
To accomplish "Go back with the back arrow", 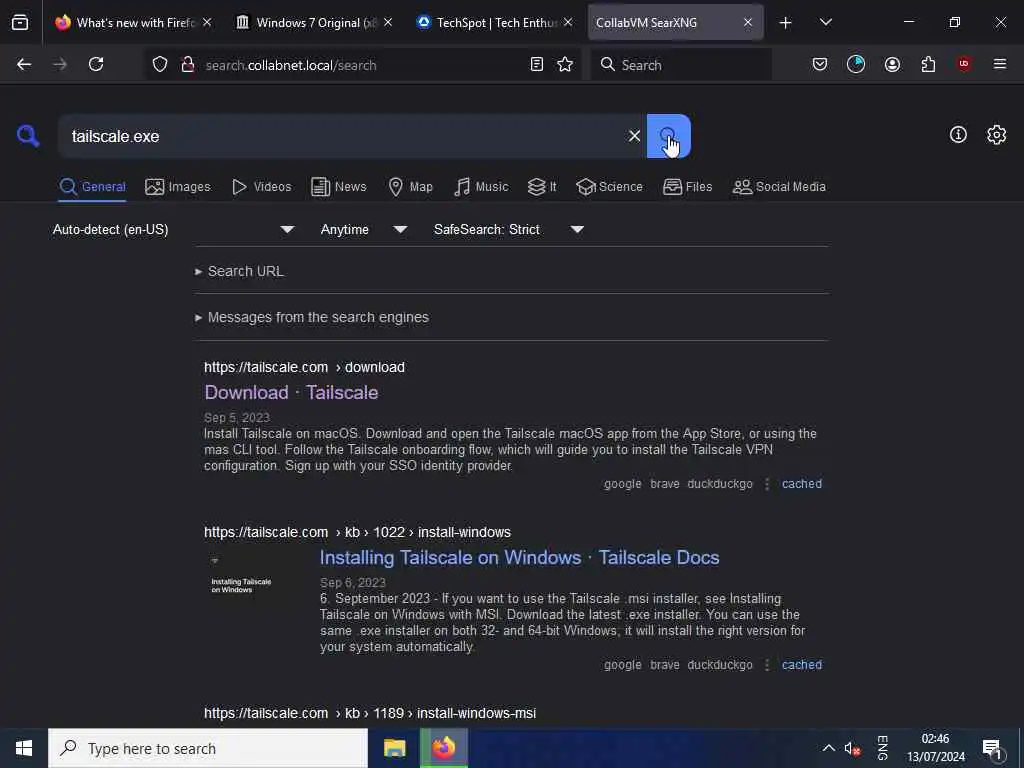I will pyautogui.click(x=24, y=64).
